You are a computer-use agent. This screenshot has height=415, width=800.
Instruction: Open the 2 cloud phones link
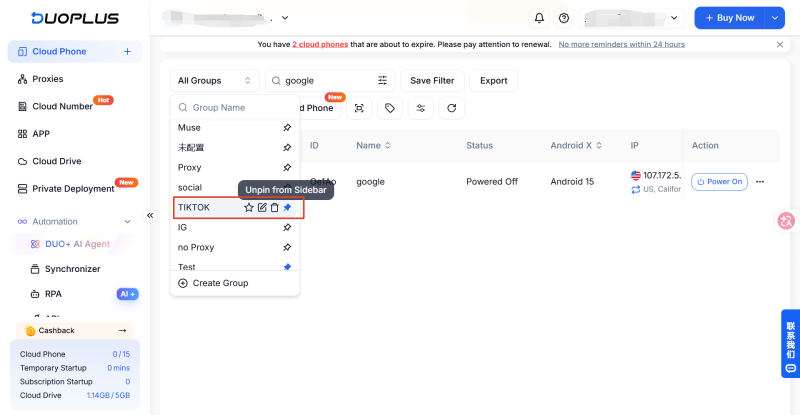pos(320,44)
